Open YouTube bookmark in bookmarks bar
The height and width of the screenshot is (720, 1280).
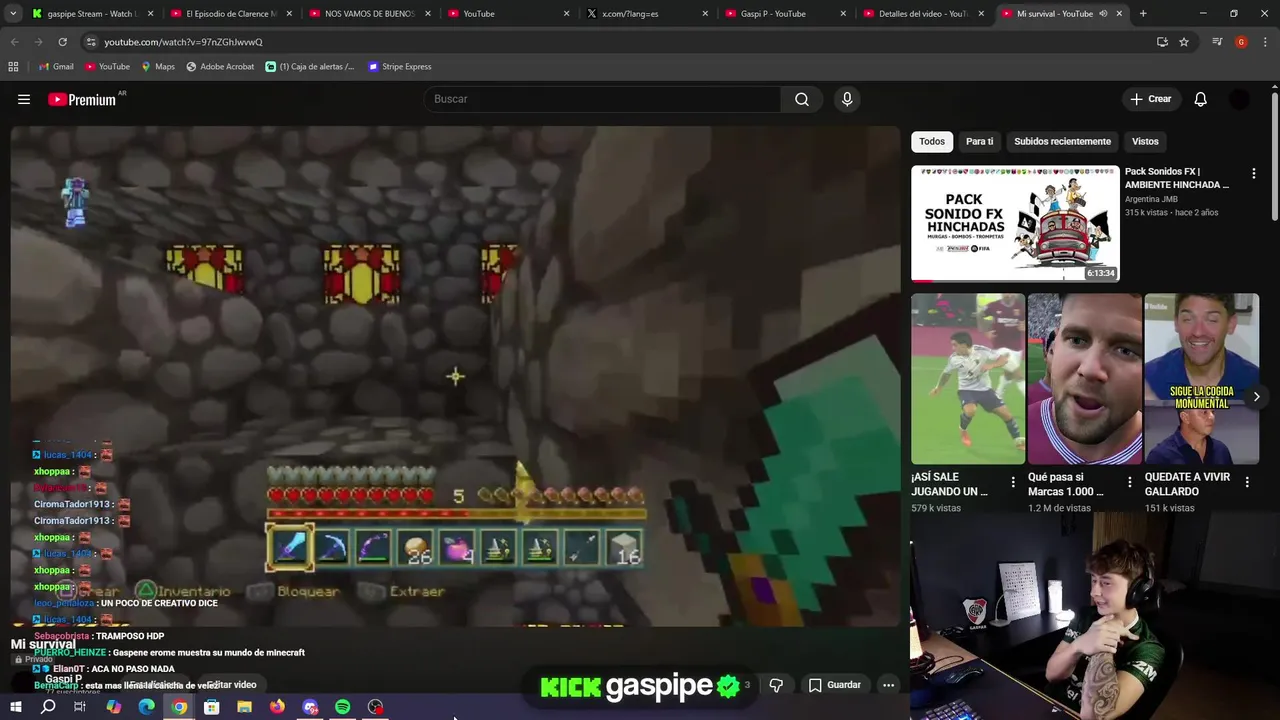point(107,66)
